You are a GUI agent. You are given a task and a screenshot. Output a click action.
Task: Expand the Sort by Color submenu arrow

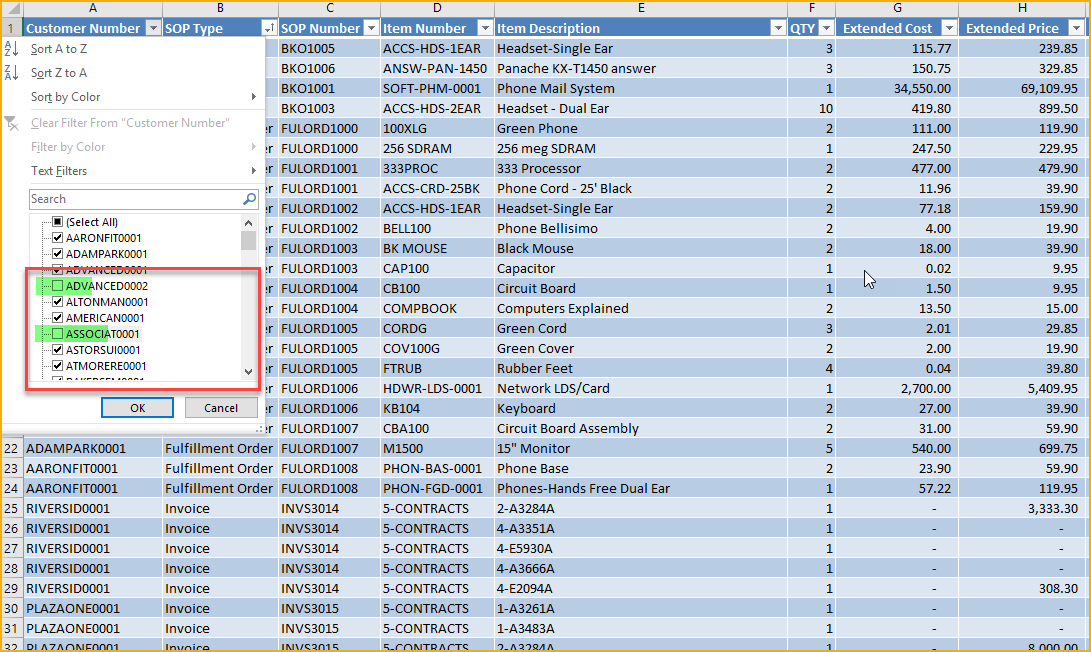tap(254, 97)
